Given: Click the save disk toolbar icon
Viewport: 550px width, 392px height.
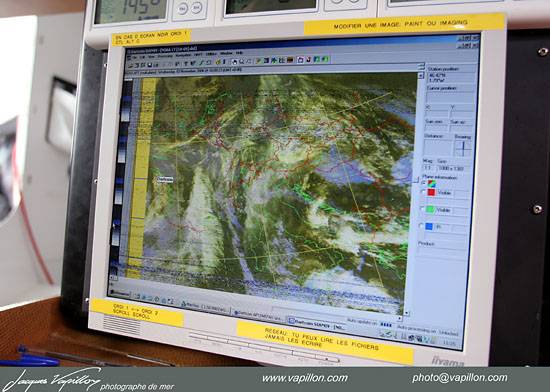Looking at the screenshot, I should click(150, 65).
